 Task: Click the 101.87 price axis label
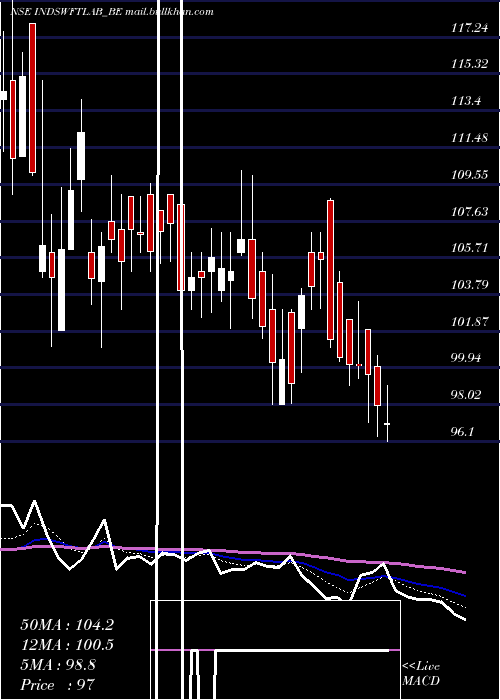(469, 321)
